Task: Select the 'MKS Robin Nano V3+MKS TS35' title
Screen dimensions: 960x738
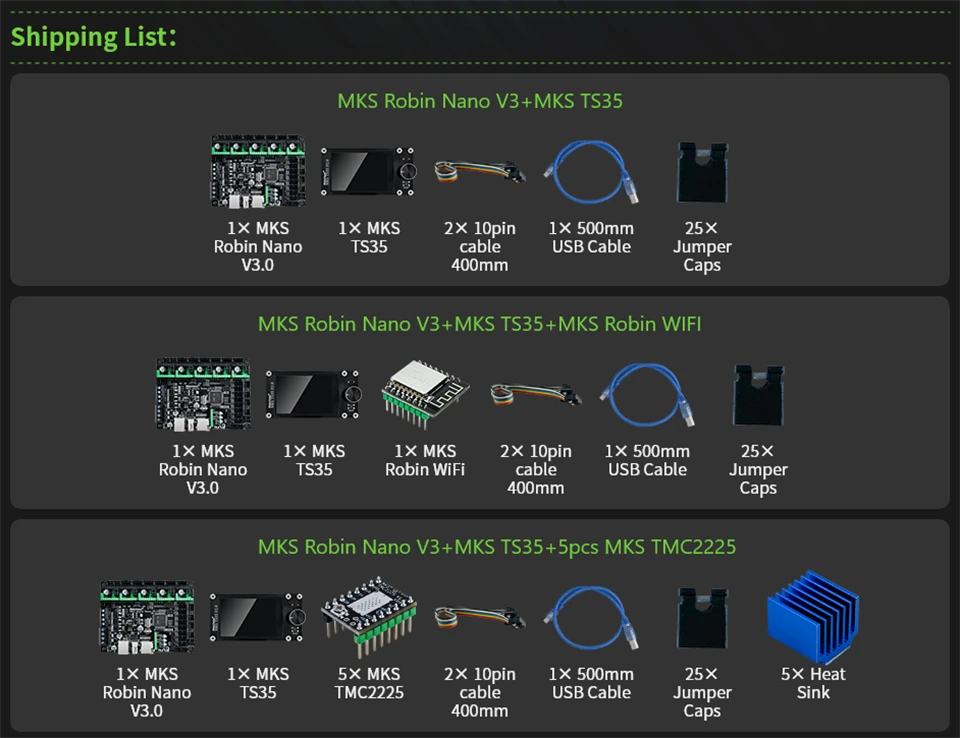Action: pos(480,100)
